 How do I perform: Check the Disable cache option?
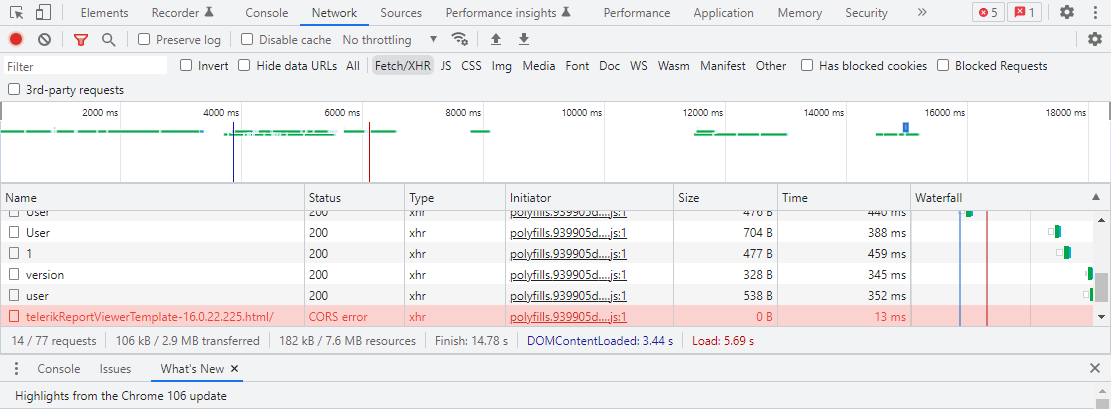click(x=249, y=40)
